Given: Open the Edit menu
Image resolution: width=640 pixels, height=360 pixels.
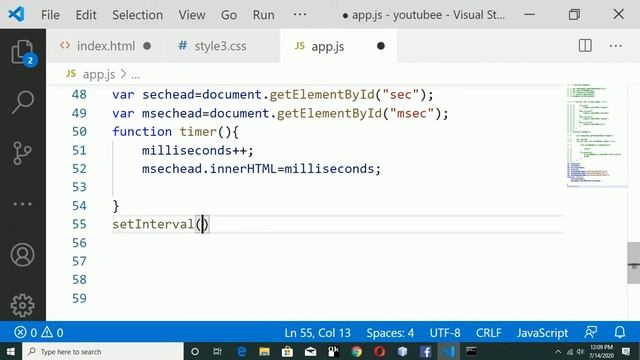Looking at the screenshot, I should tap(86, 15).
